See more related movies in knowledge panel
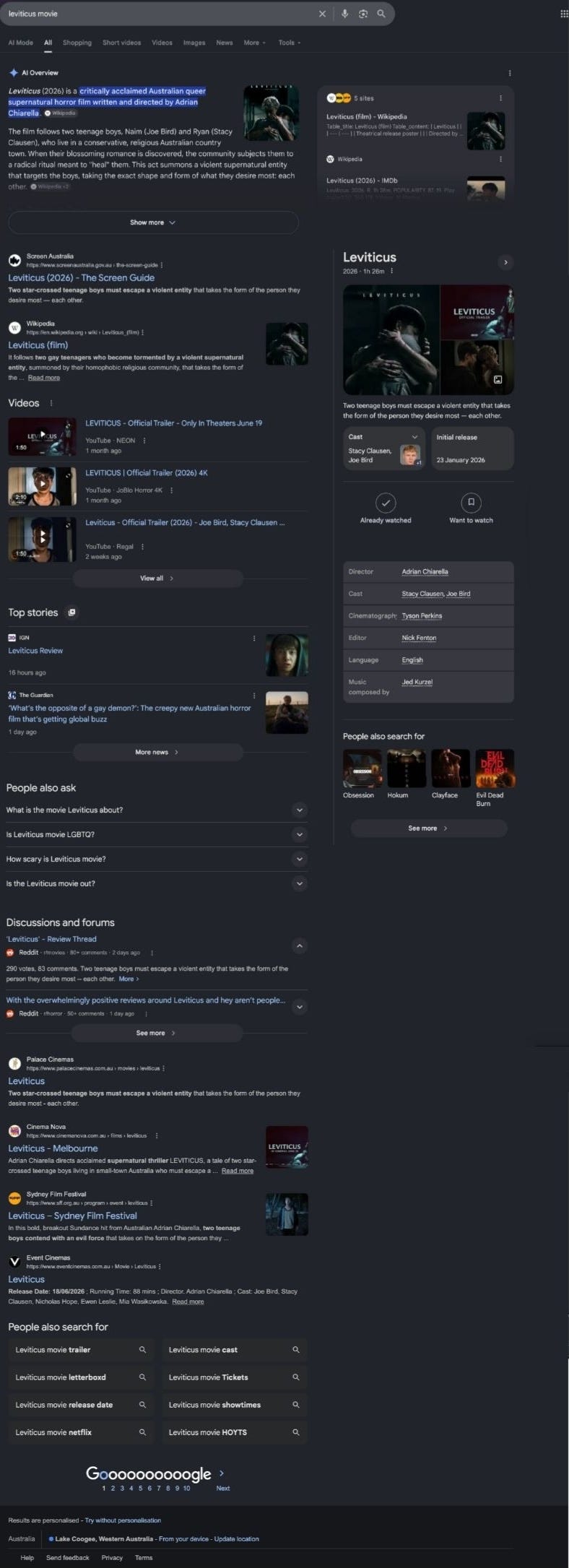 pos(429,828)
